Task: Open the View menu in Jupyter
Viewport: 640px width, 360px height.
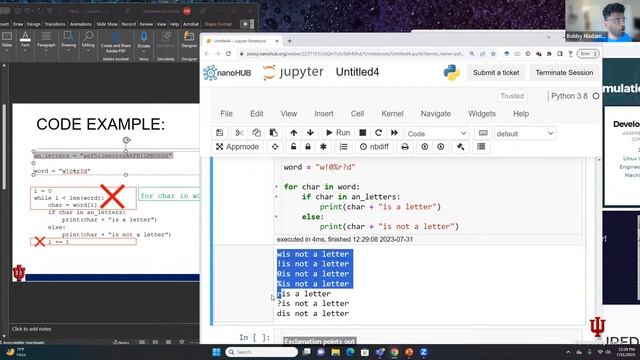Action: pos(289,114)
